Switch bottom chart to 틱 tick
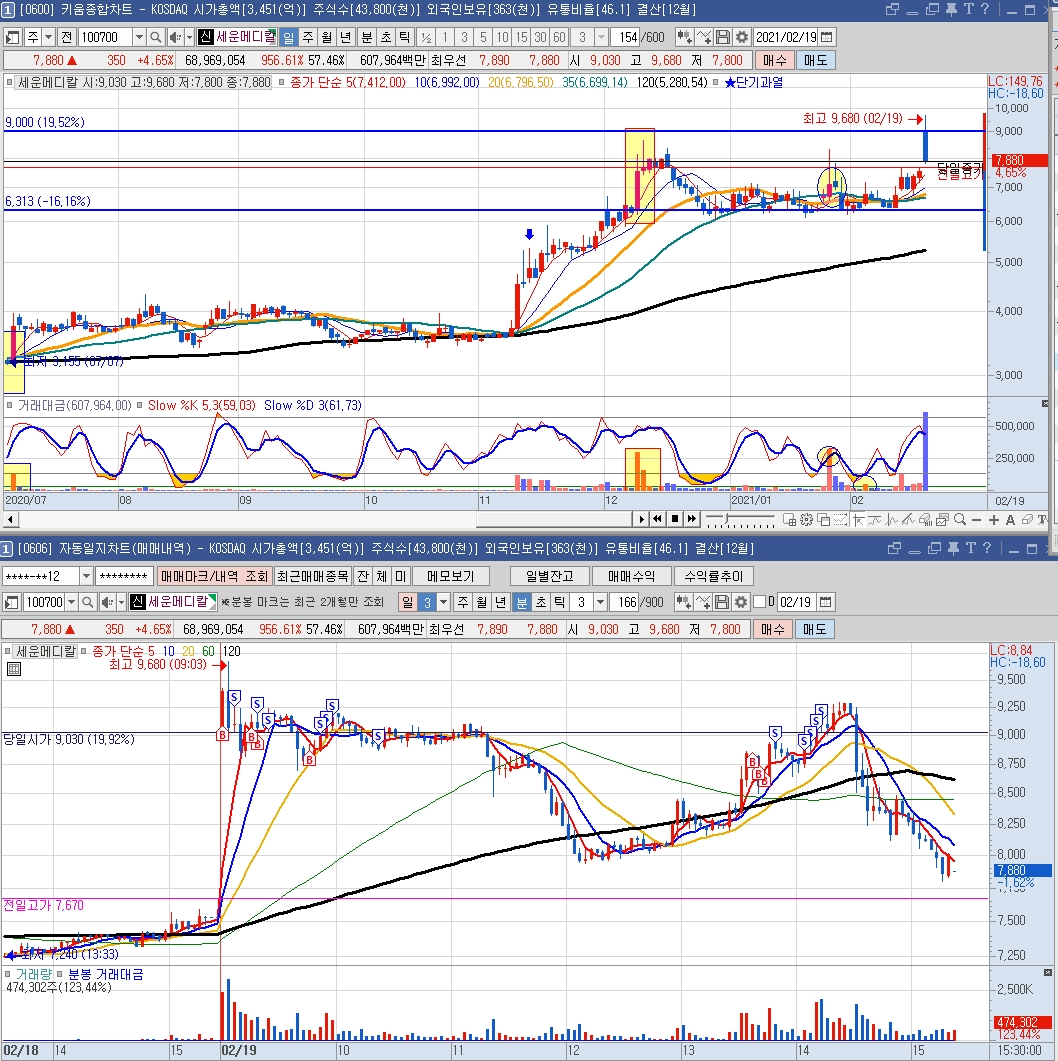 pyautogui.click(x=560, y=602)
